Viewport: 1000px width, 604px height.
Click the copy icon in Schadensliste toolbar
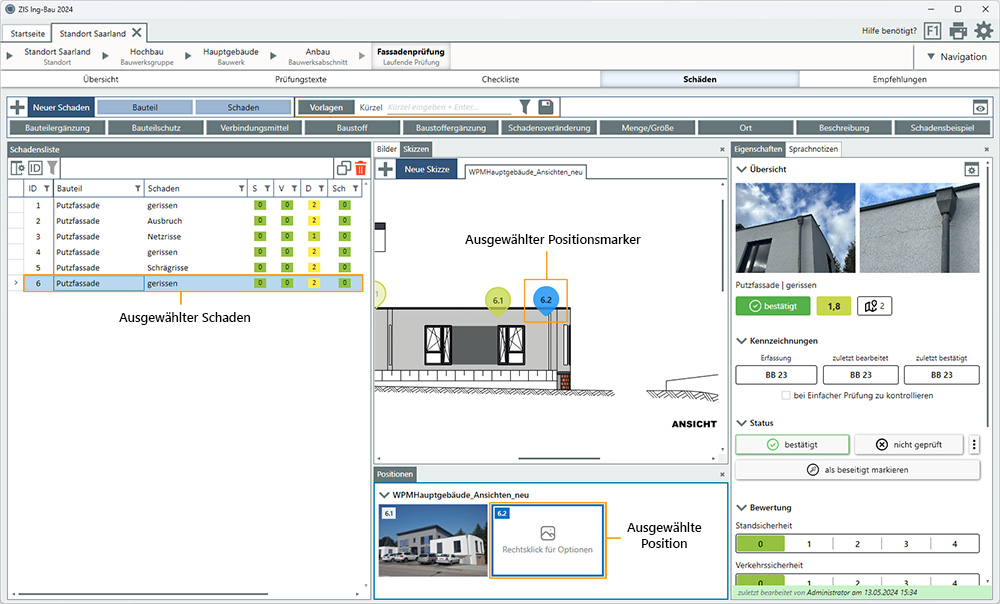click(344, 169)
